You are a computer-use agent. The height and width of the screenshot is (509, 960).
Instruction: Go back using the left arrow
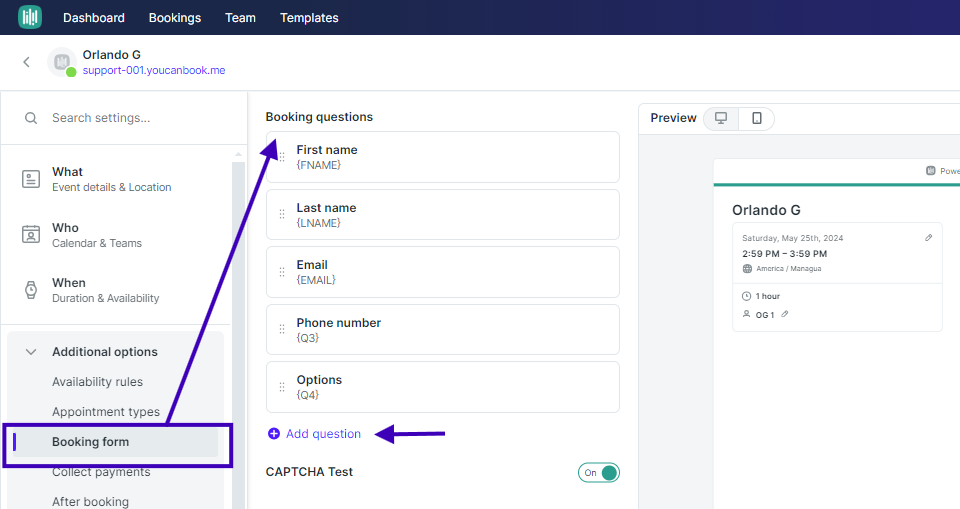click(26, 62)
